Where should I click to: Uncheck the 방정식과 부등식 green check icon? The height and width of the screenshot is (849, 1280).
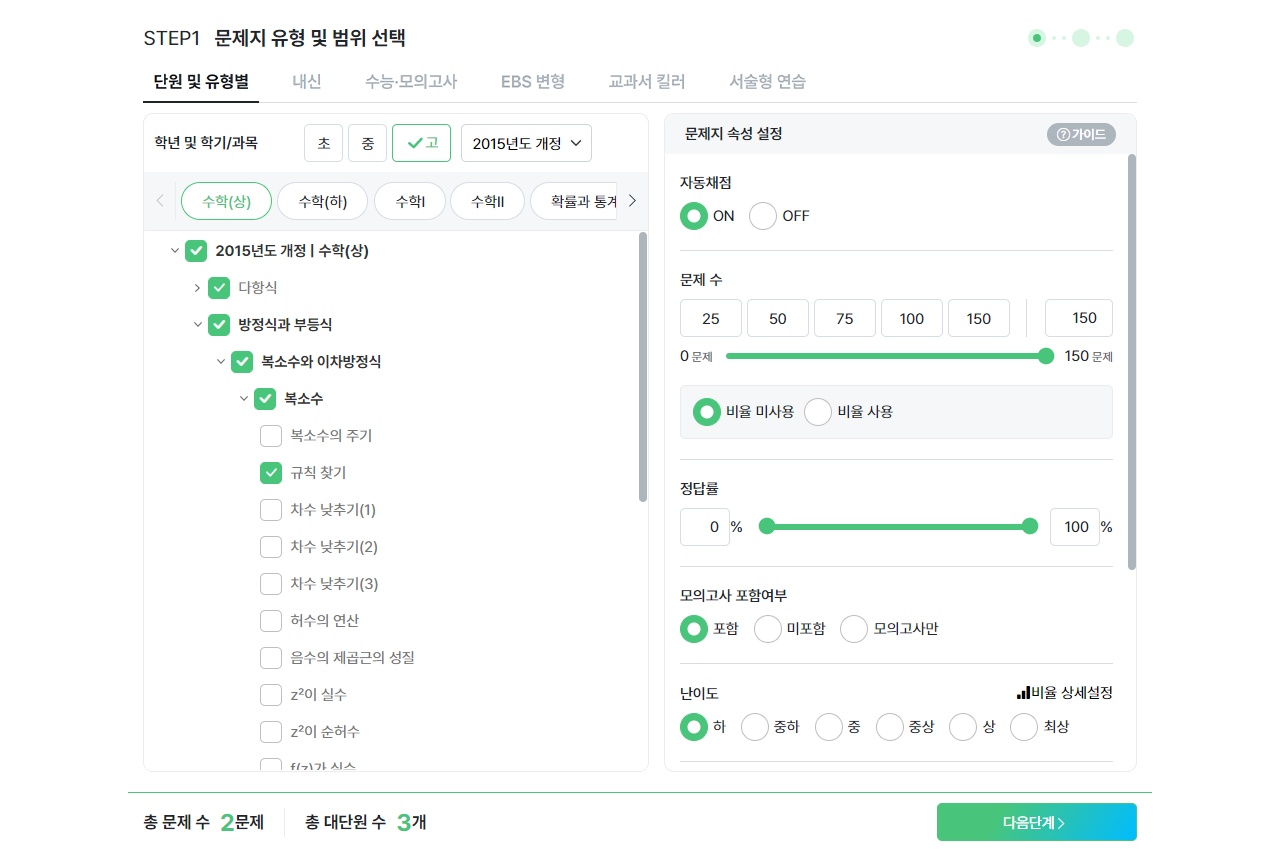pos(219,325)
